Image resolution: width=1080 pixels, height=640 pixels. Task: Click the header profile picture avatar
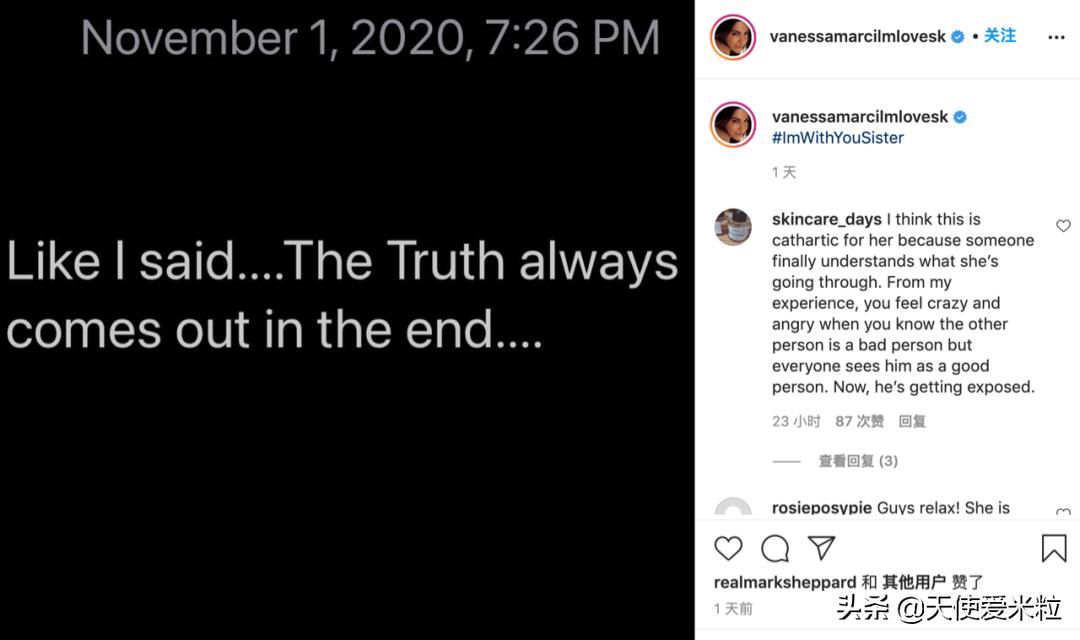coord(733,37)
